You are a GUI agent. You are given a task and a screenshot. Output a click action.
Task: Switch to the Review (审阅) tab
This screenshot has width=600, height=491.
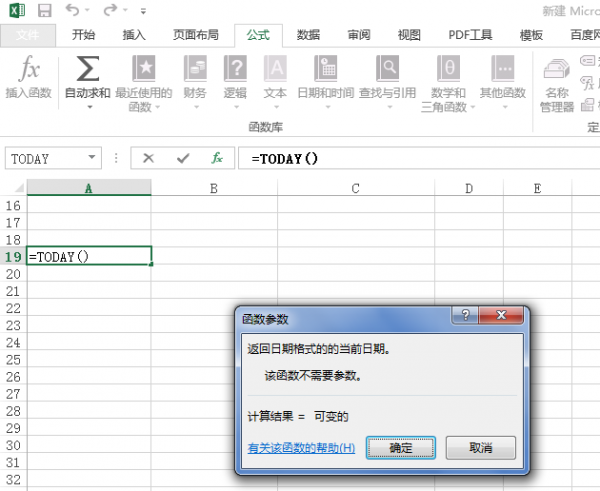[359, 35]
